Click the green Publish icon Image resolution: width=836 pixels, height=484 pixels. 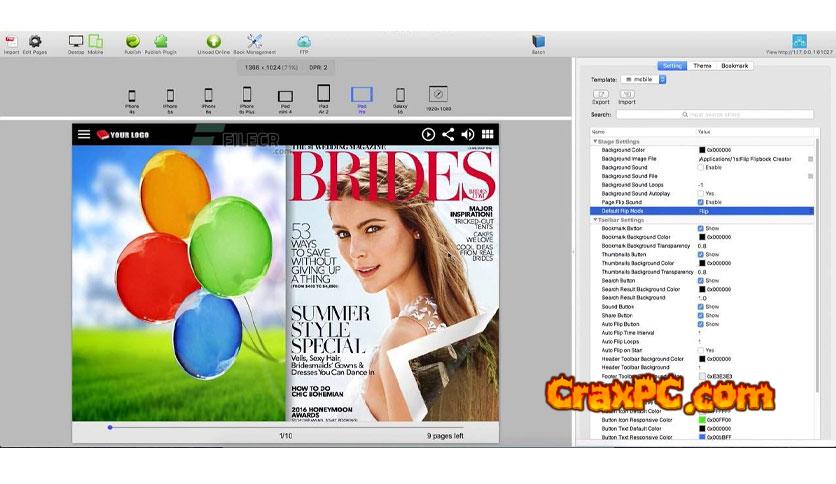(x=132, y=42)
